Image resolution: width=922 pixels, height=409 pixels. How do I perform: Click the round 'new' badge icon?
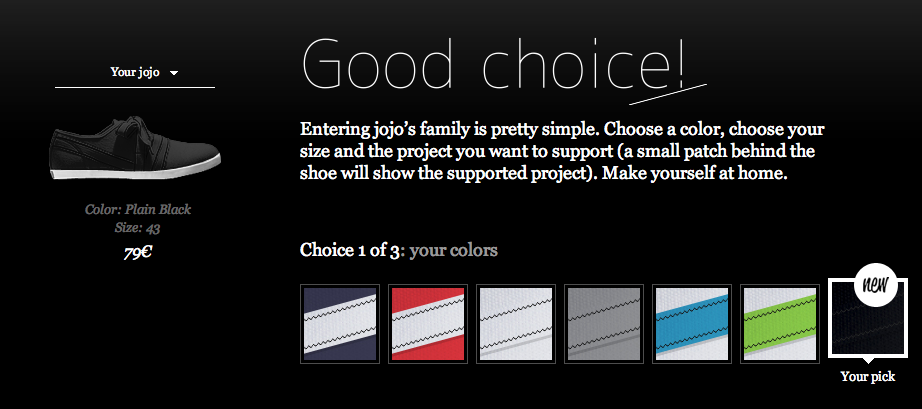(x=873, y=284)
